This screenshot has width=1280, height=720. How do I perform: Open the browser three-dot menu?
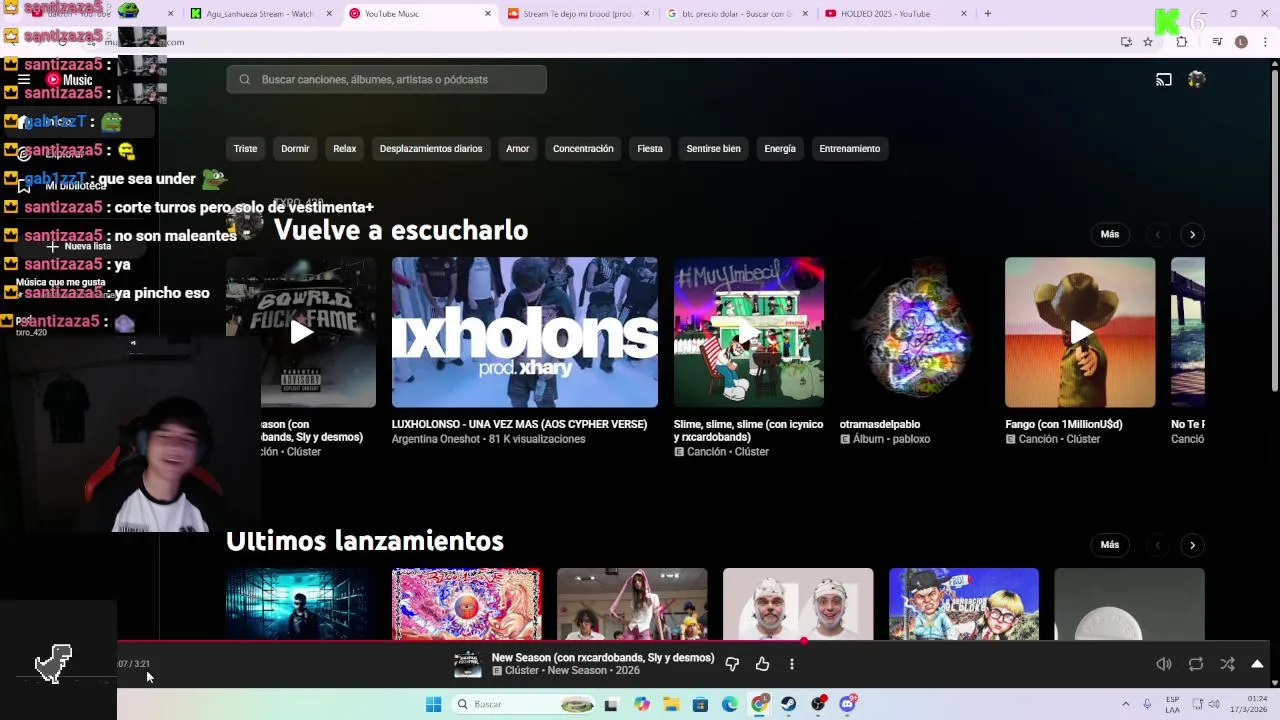pyautogui.click(x=1266, y=42)
